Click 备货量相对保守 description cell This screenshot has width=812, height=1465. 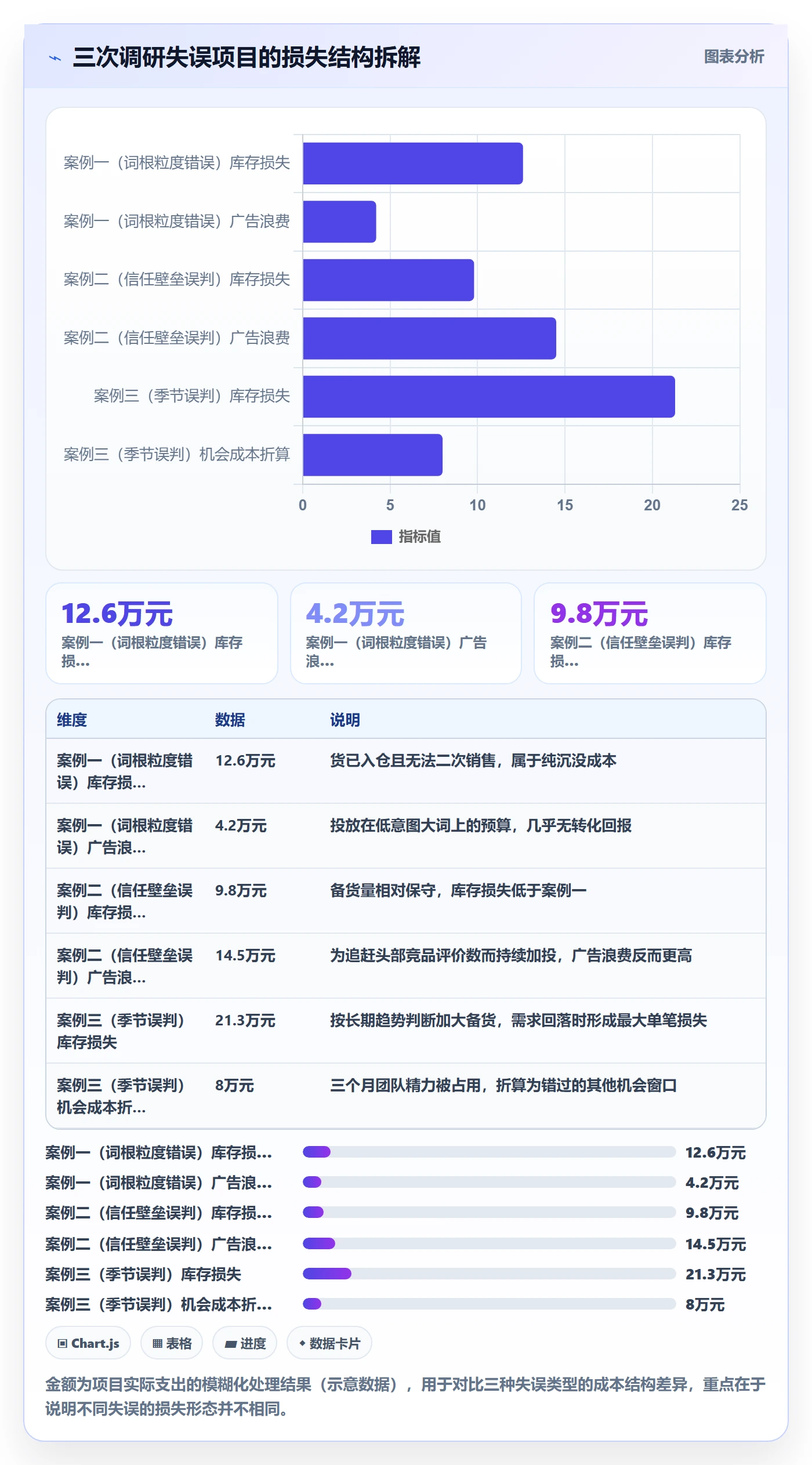(x=458, y=890)
